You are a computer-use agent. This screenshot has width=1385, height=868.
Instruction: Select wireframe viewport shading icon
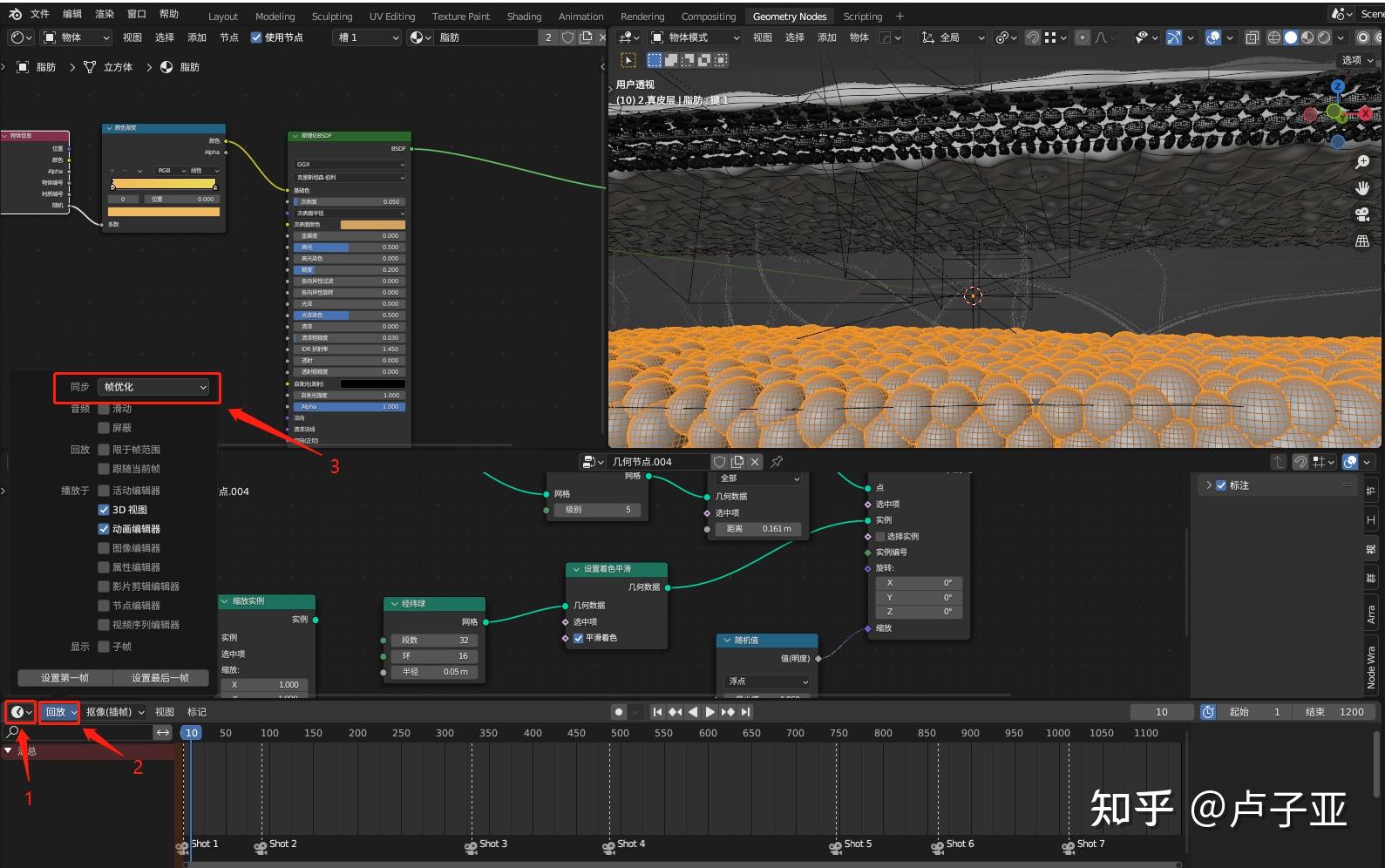pyautogui.click(x=1274, y=37)
